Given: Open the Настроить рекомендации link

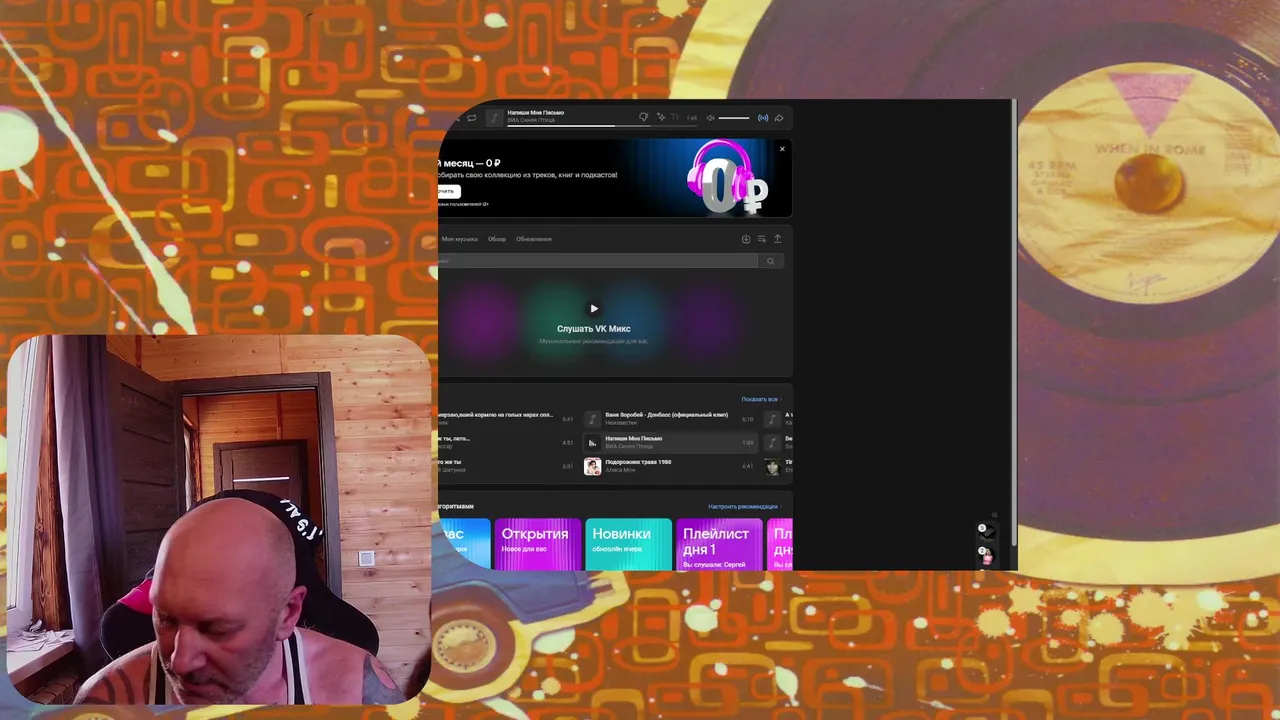Looking at the screenshot, I should coord(743,507).
